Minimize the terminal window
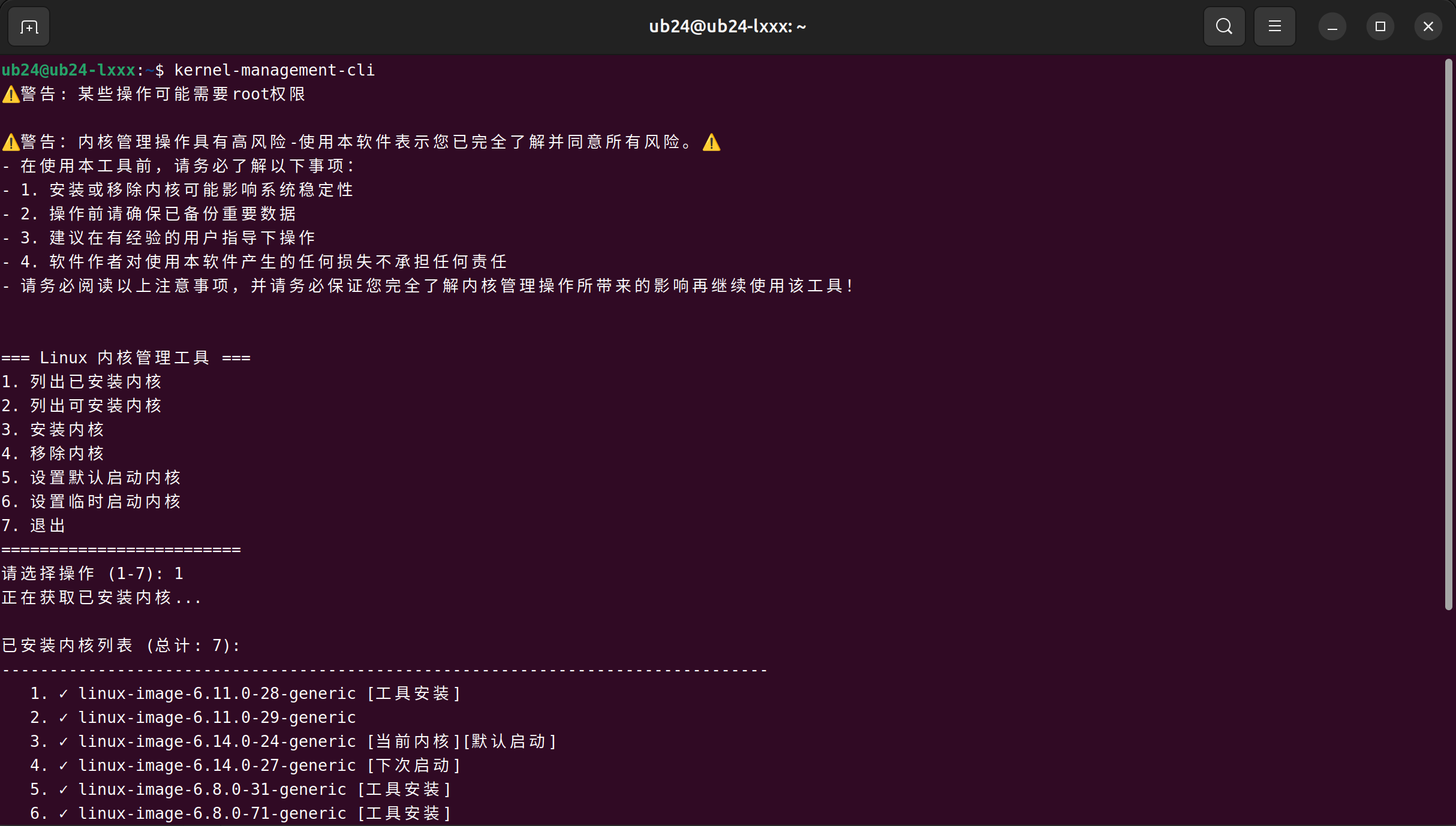 coord(1332,27)
